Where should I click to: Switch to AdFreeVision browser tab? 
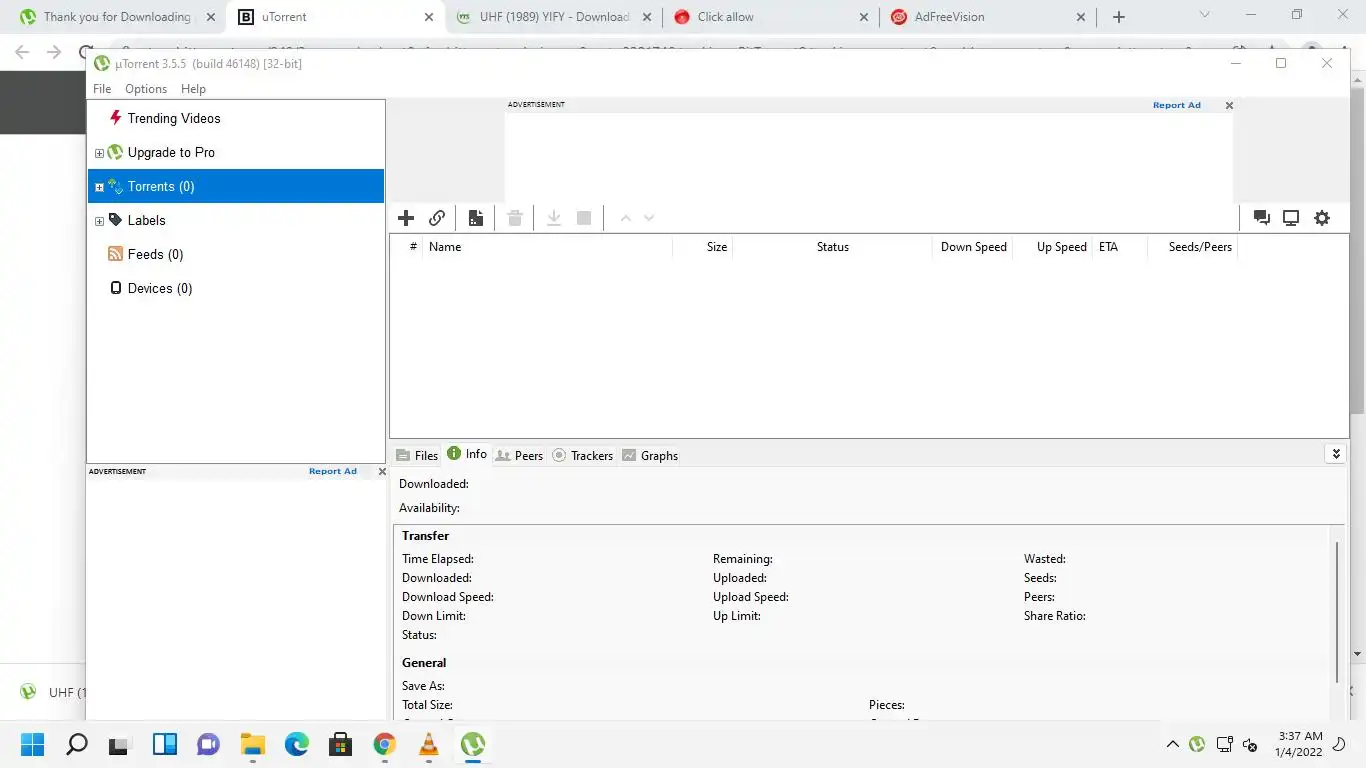click(x=988, y=17)
